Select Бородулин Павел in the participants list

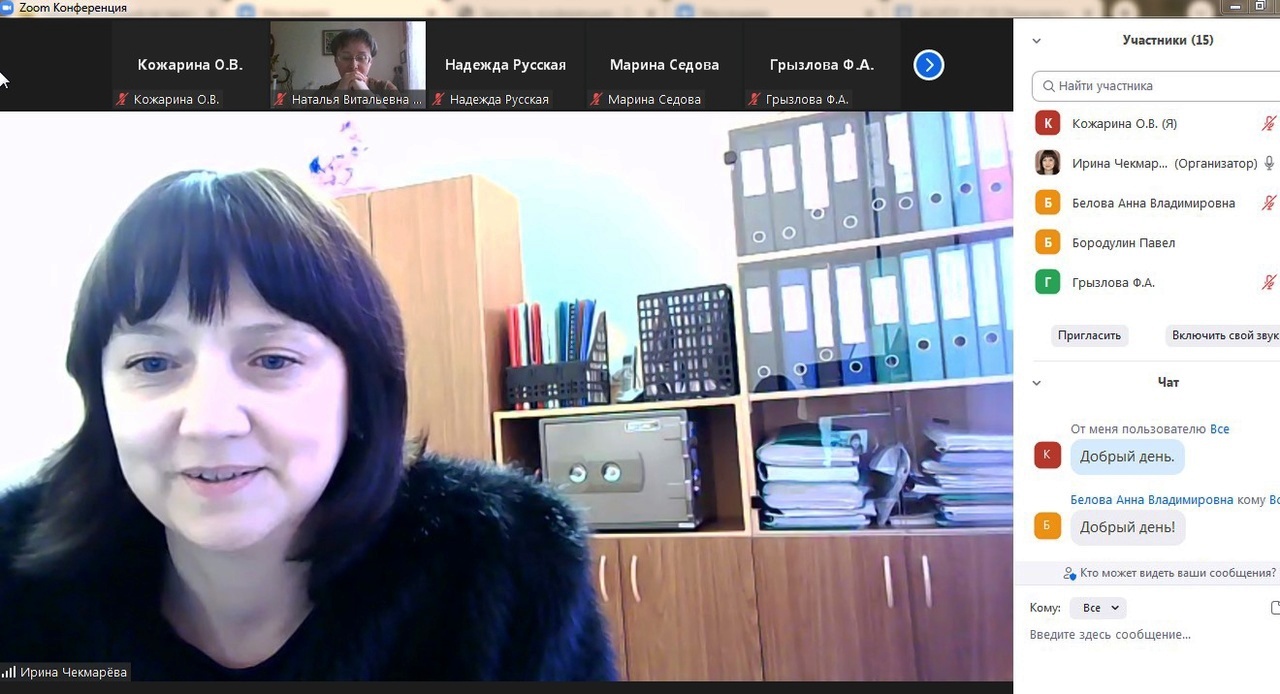pos(1123,243)
